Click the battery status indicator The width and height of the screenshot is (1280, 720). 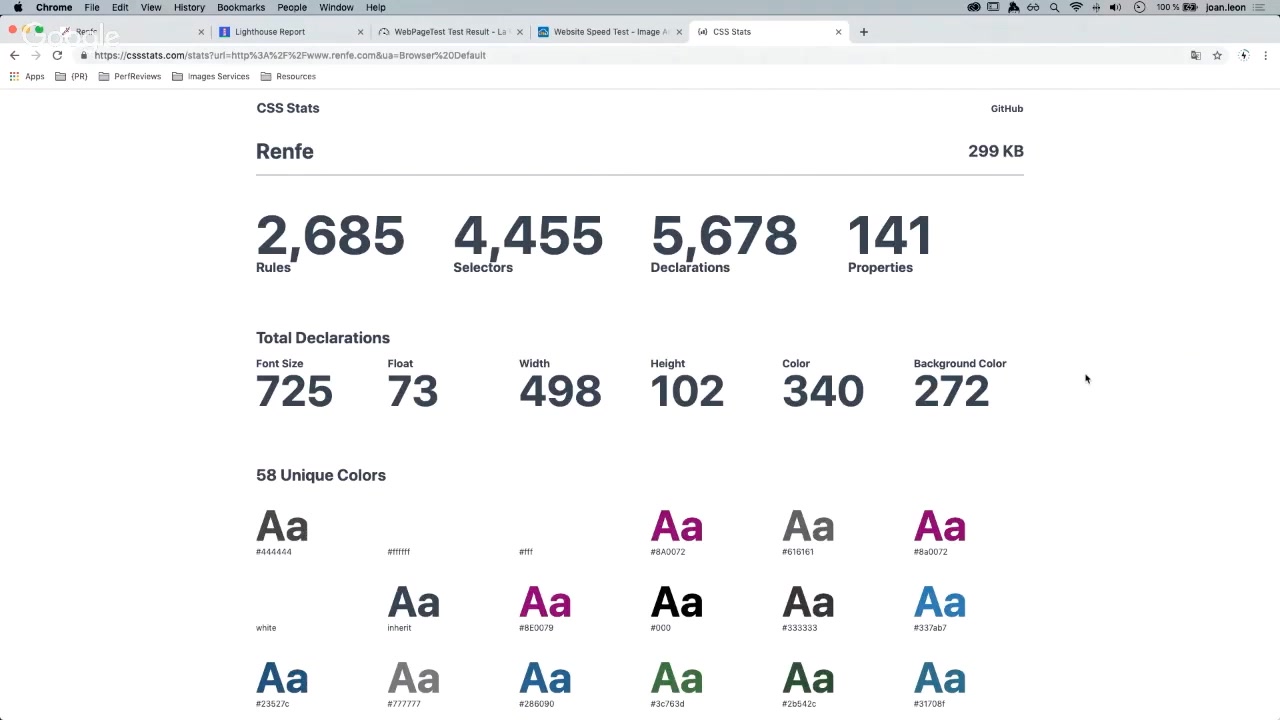(1178, 7)
